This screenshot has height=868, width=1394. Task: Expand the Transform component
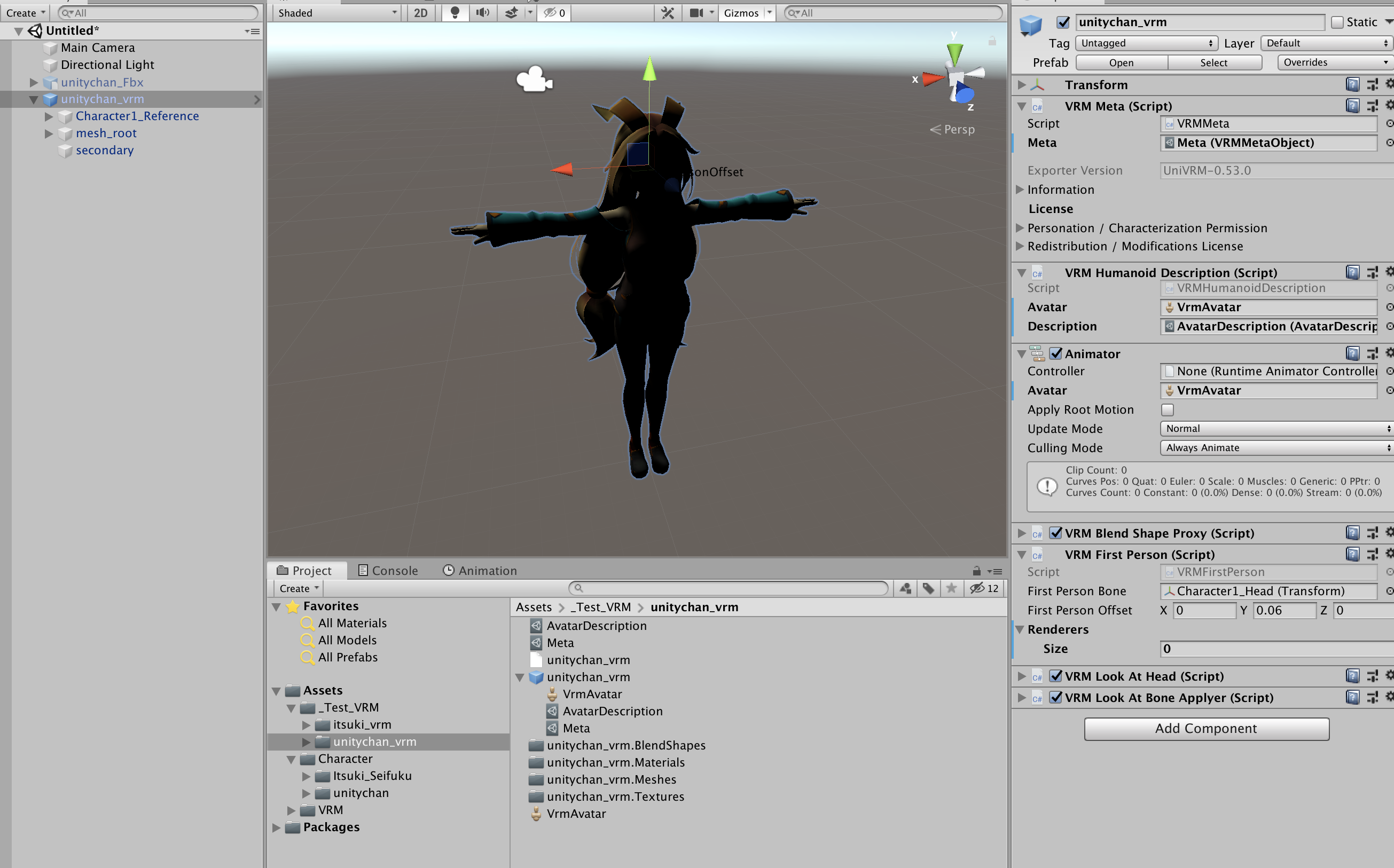coord(1021,85)
